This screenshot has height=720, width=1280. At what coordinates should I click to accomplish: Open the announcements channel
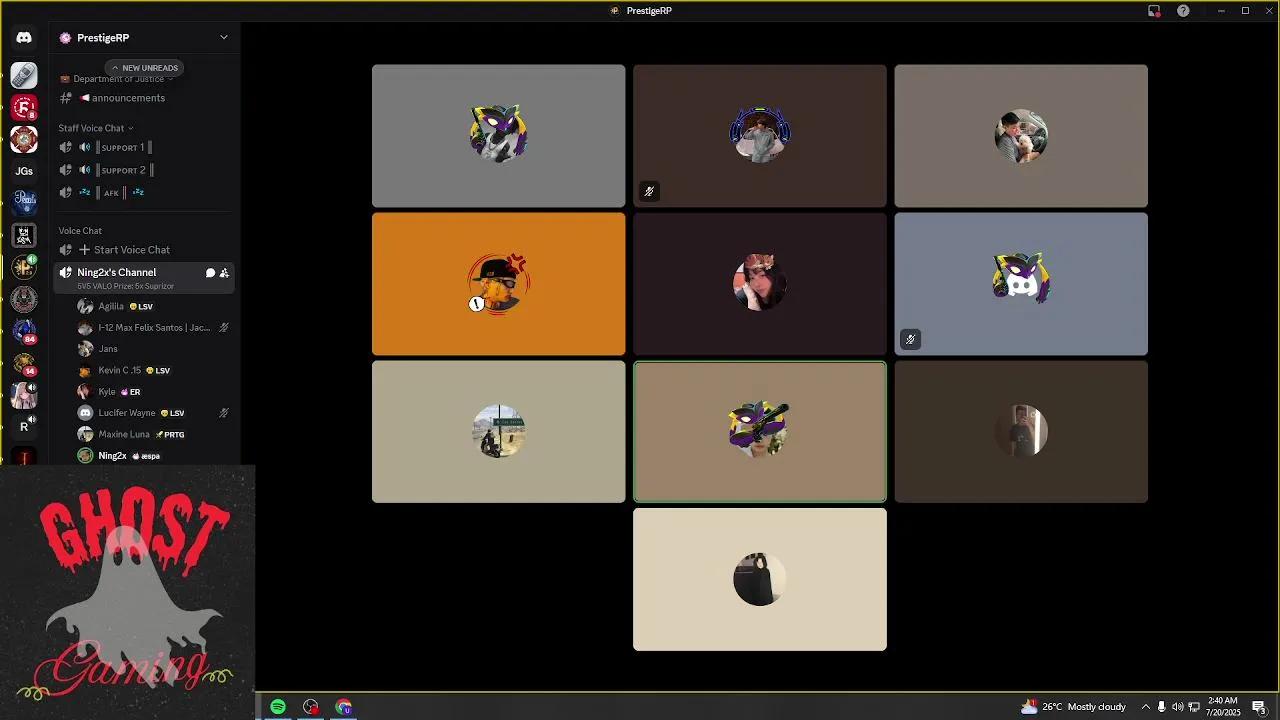pyautogui.click(x=128, y=97)
